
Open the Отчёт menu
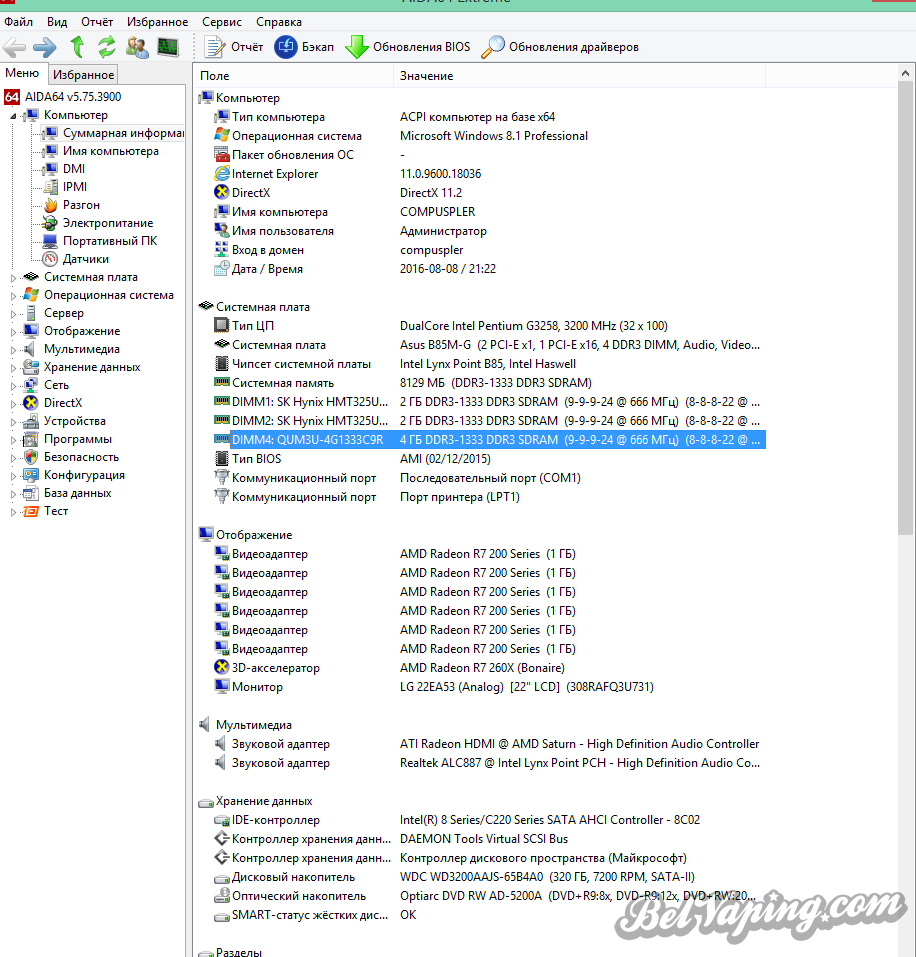97,22
